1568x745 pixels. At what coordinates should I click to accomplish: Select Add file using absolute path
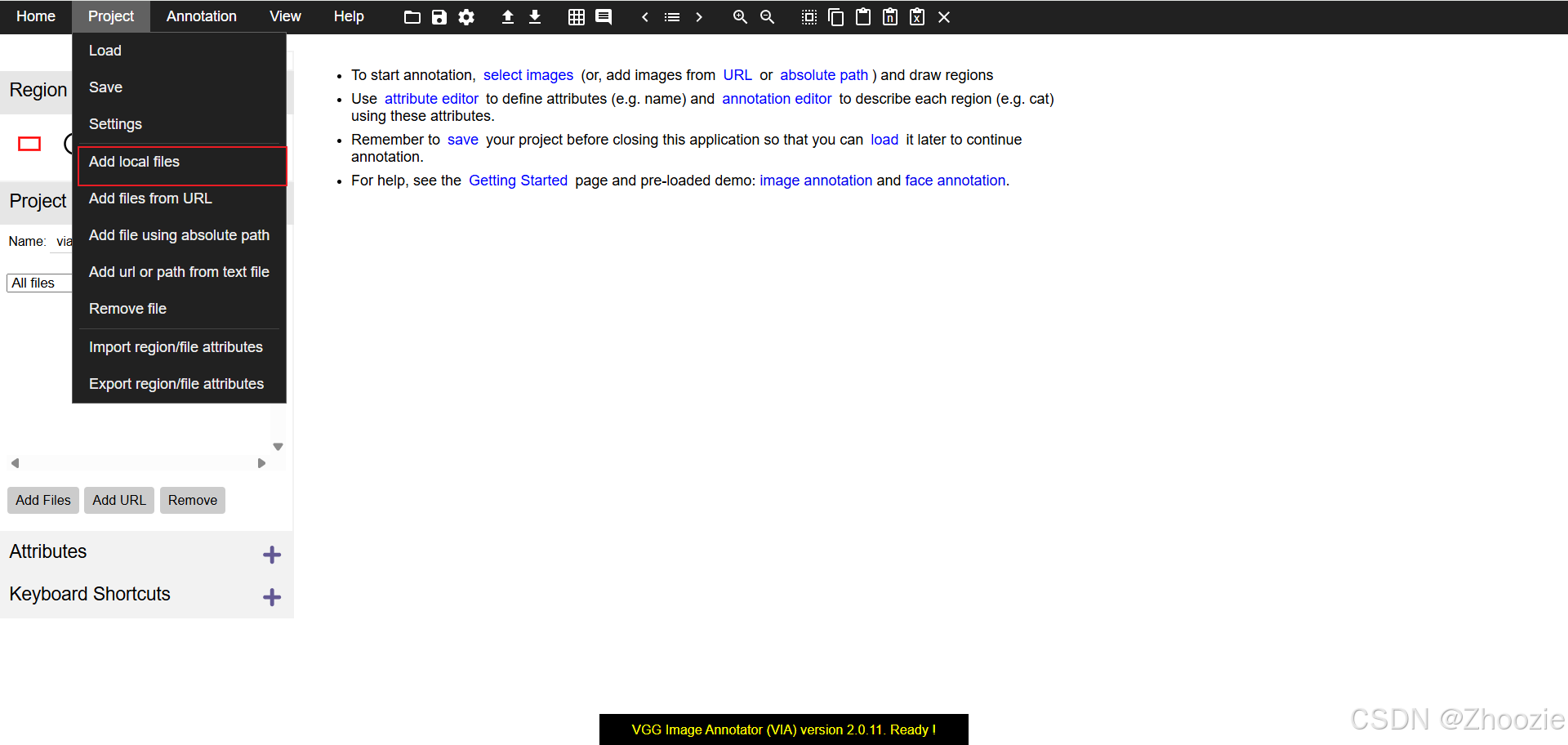(180, 235)
